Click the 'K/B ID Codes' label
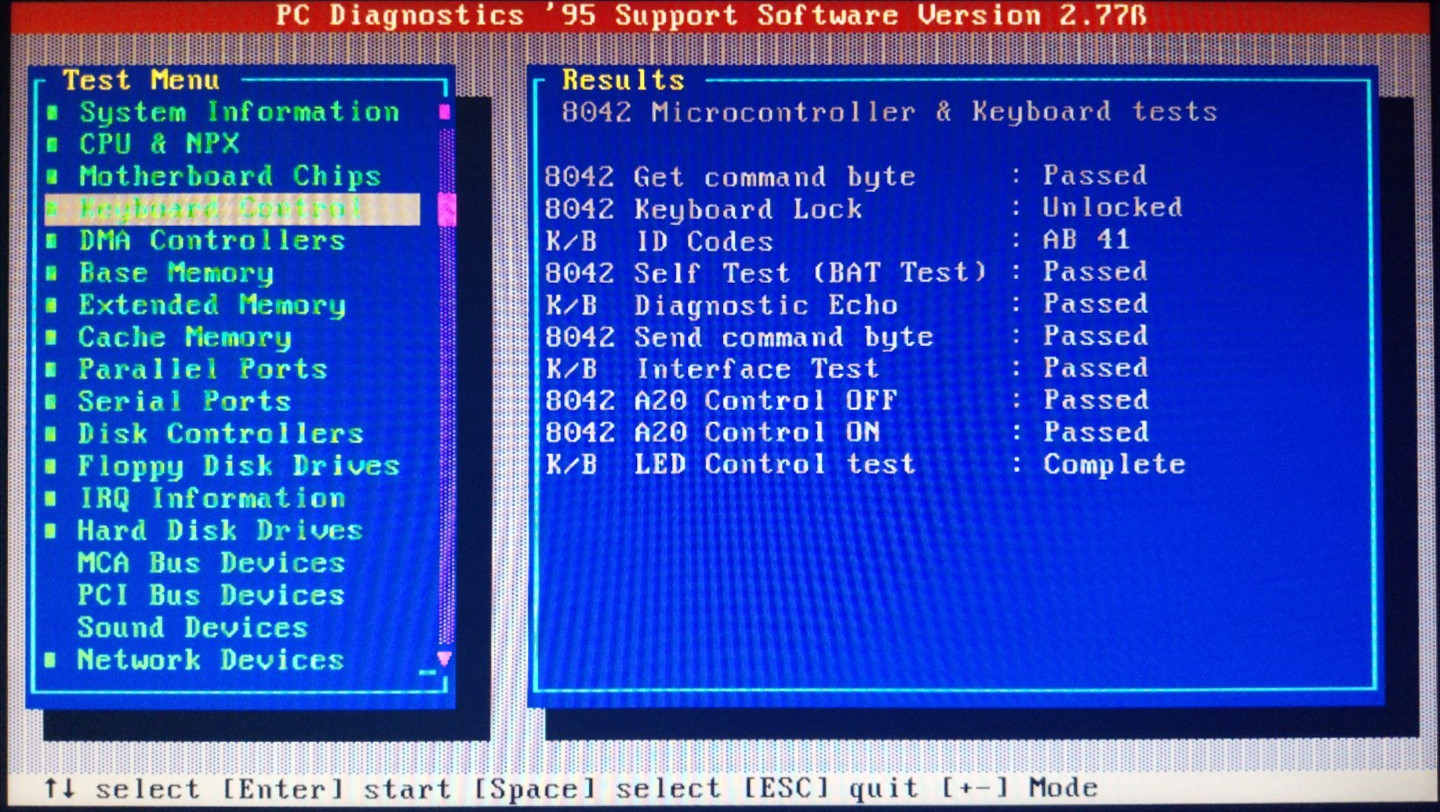 (659, 241)
